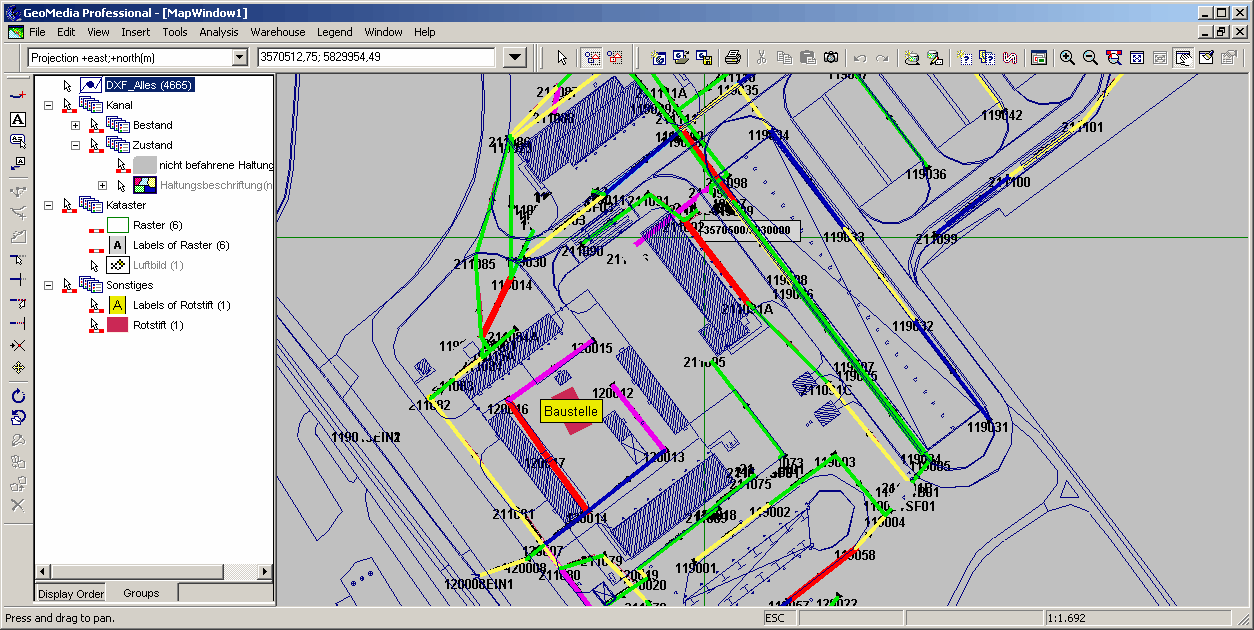Image resolution: width=1254 pixels, height=630 pixels.
Task: Click the Baustelle label on the map
Action: 571,411
